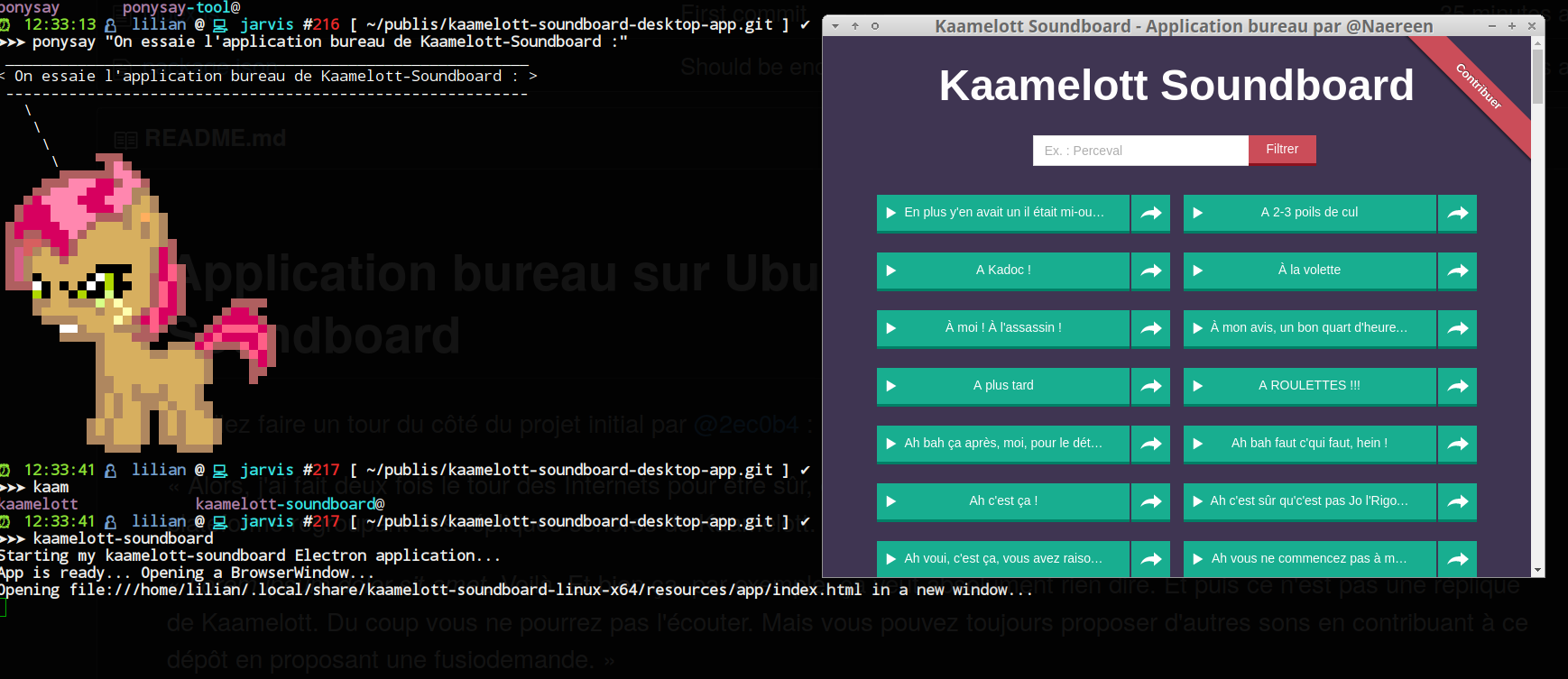Share the 'A 2-3 poils de cul' sound
The height and width of the screenshot is (679, 1568).
(1458, 213)
